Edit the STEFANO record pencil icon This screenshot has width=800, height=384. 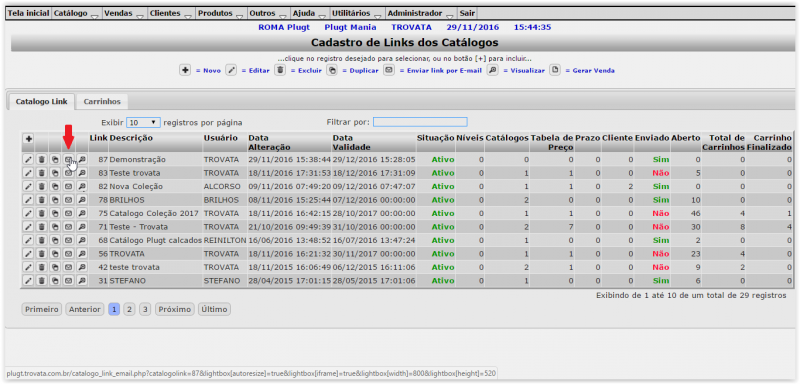pos(29,280)
